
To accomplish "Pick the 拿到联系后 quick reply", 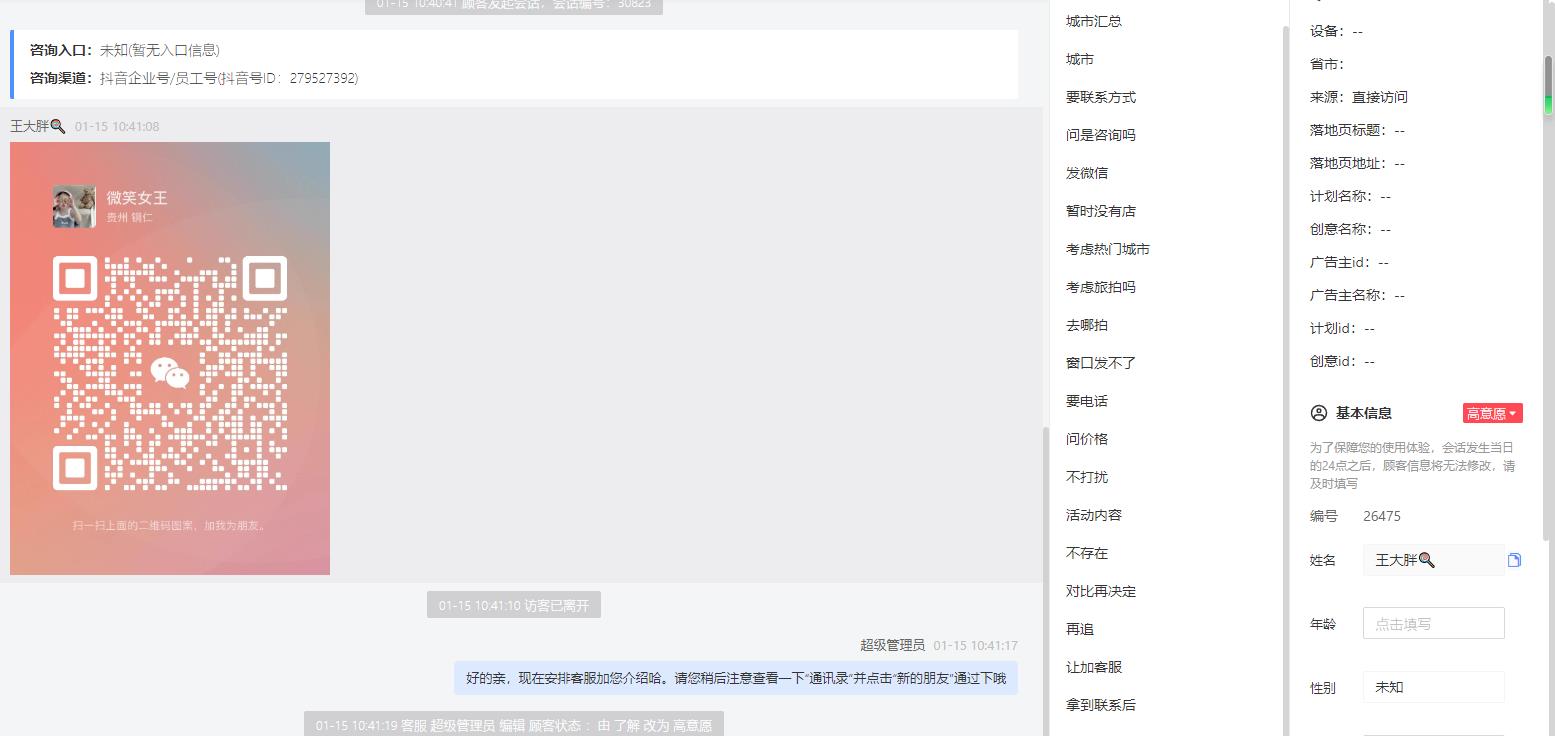I will (1101, 705).
